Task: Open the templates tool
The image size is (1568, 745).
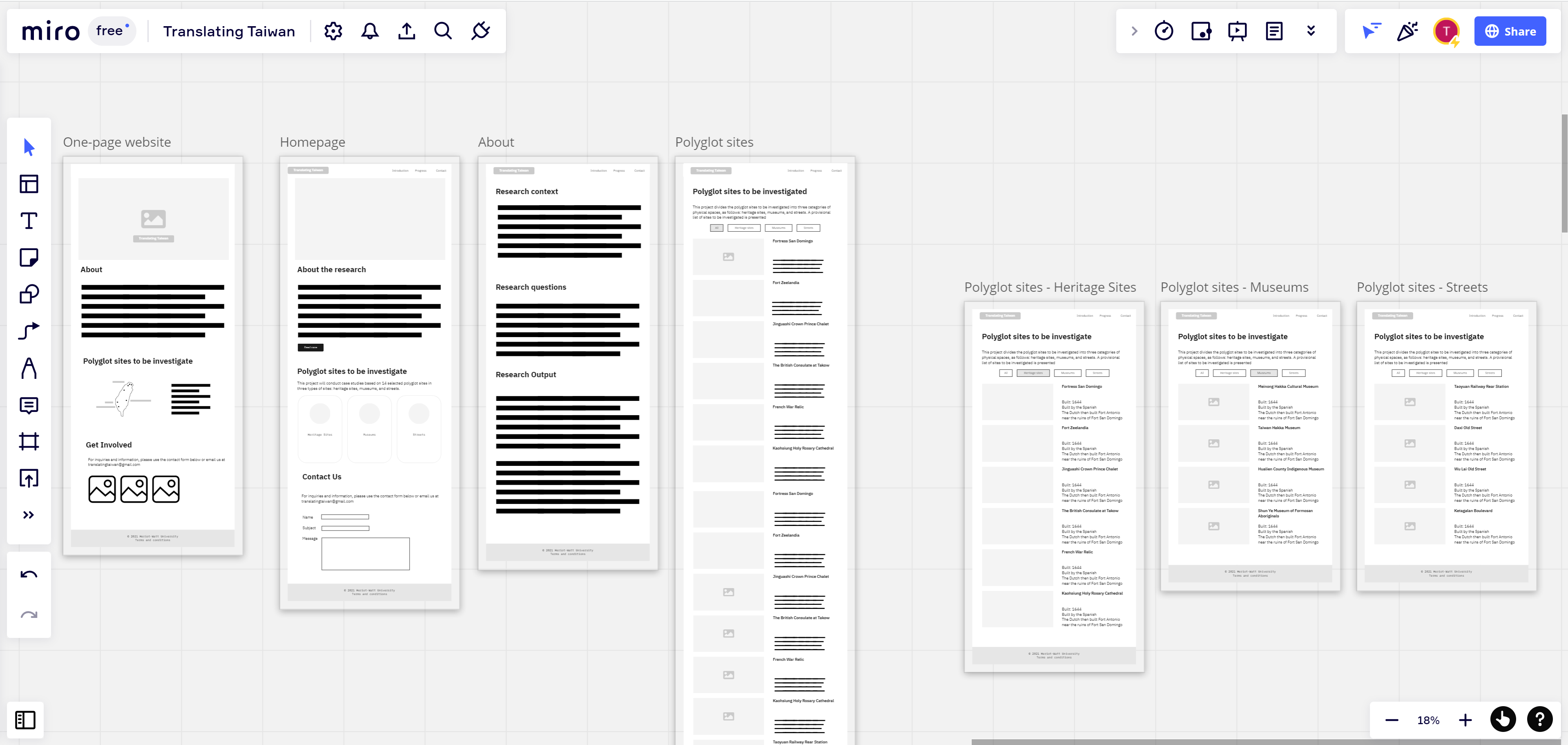Action: point(29,184)
